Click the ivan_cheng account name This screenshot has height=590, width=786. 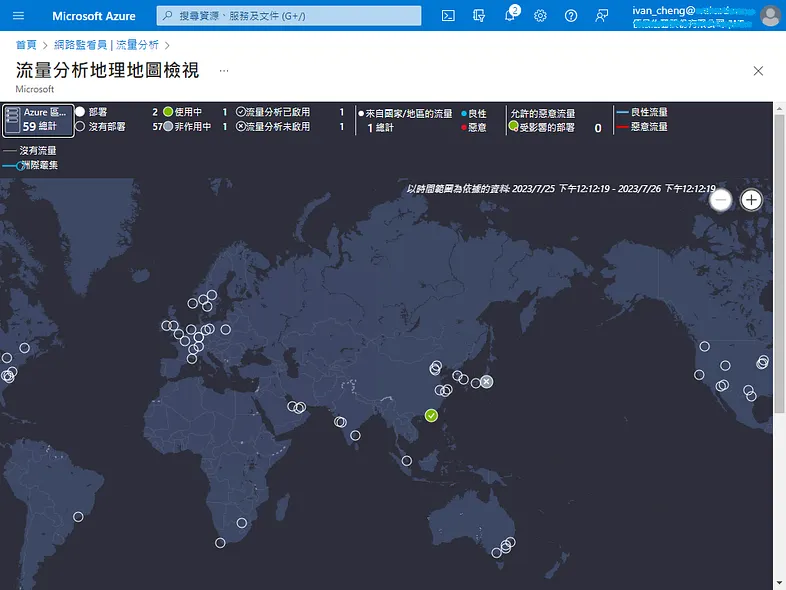pyautogui.click(x=663, y=10)
